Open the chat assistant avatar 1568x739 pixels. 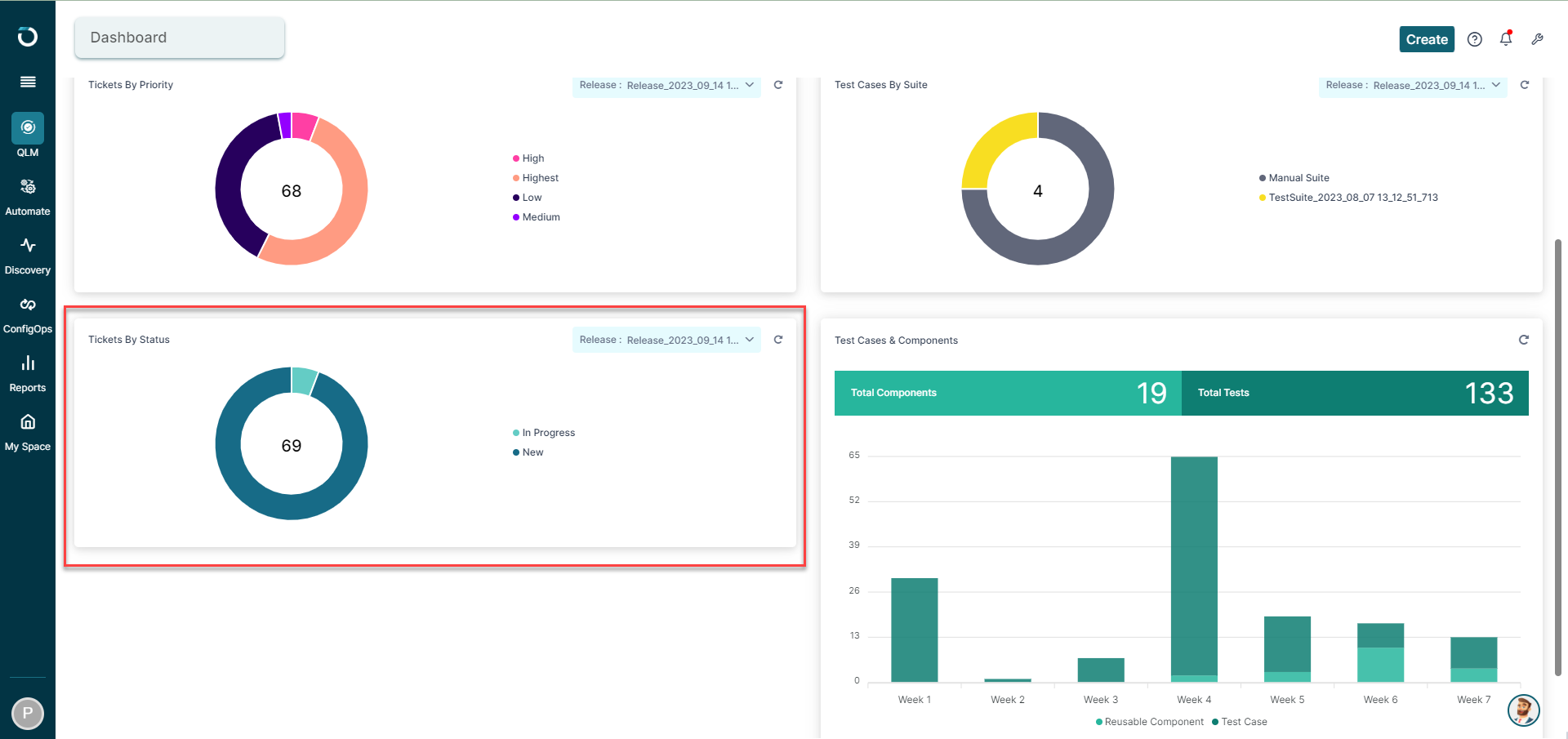pyautogui.click(x=1523, y=710)
